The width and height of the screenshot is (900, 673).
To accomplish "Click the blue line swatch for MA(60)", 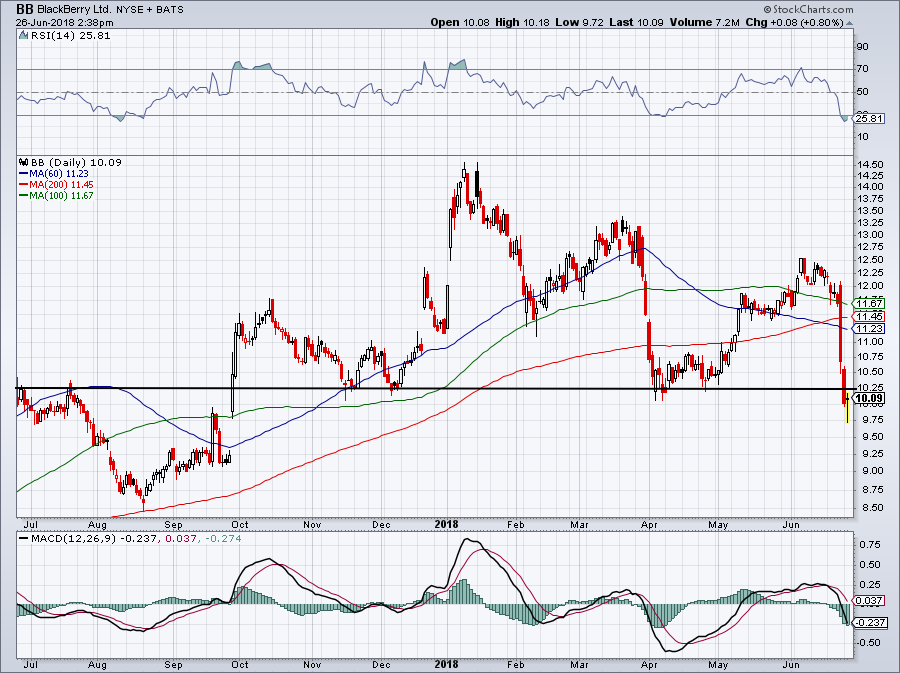I will pyautogui.click(x=24, y=174).
